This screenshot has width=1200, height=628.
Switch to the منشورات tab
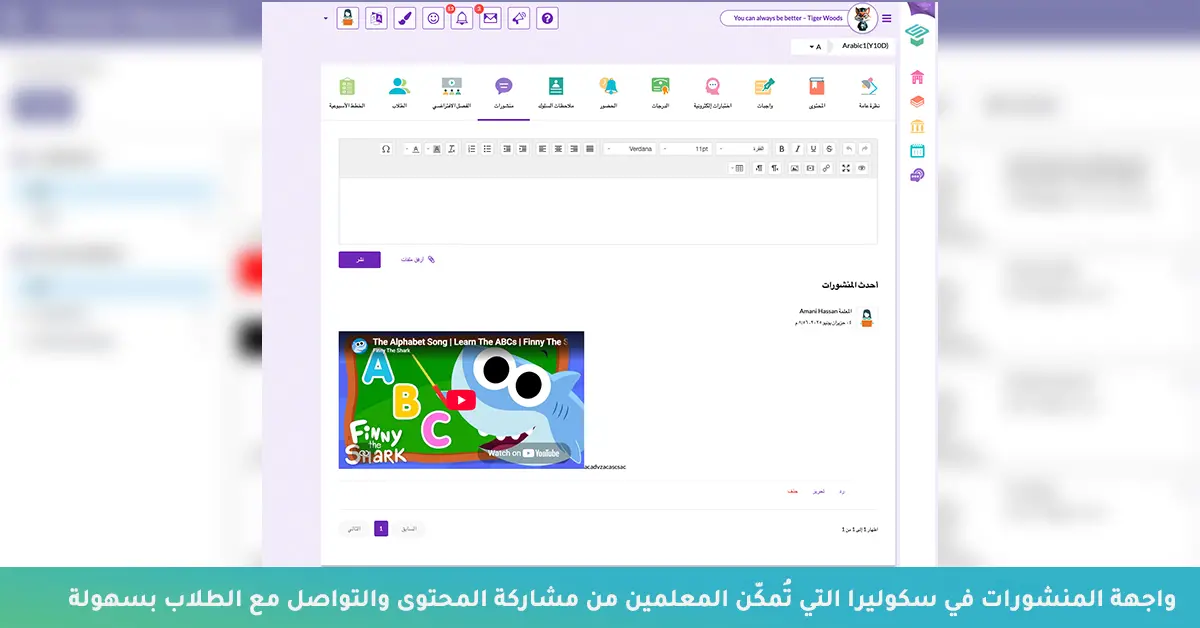pyautogui.click(x=503, y=93)
